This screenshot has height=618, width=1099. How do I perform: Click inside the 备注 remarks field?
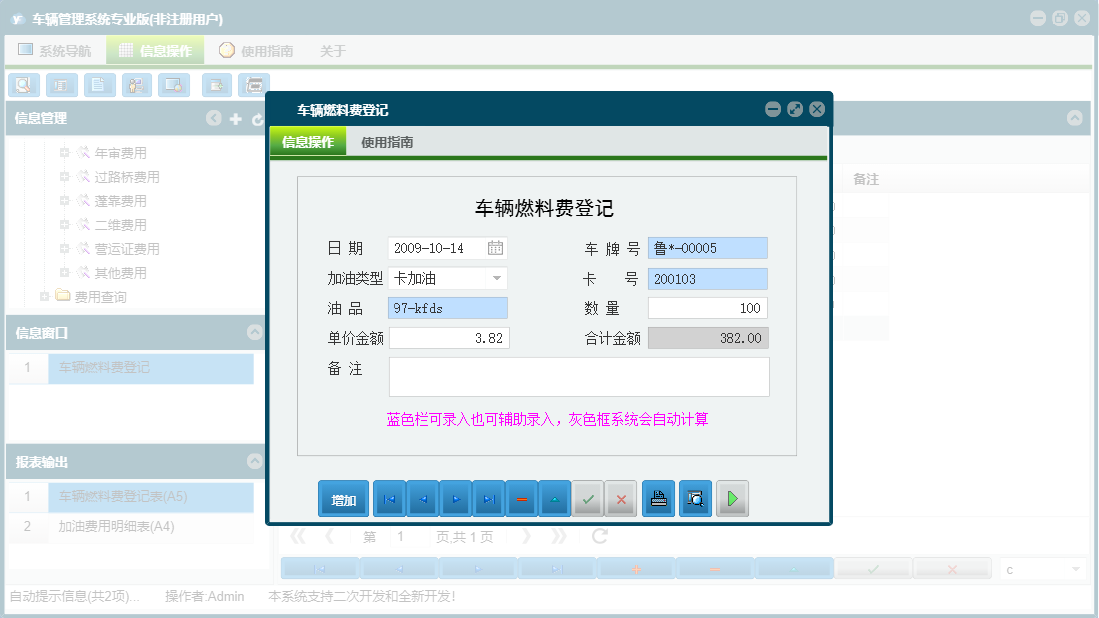580,375
